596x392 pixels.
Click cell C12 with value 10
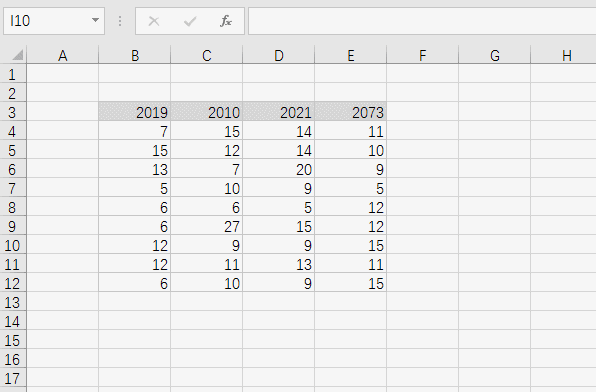(206, 283)
